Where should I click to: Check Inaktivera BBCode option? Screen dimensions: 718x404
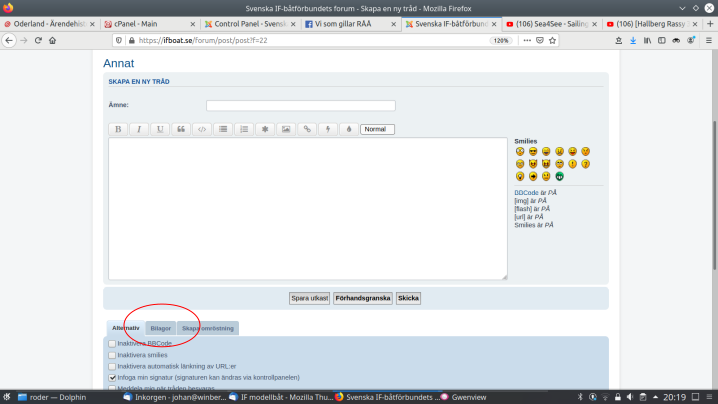pyautogui.click(x=112, y=344)
